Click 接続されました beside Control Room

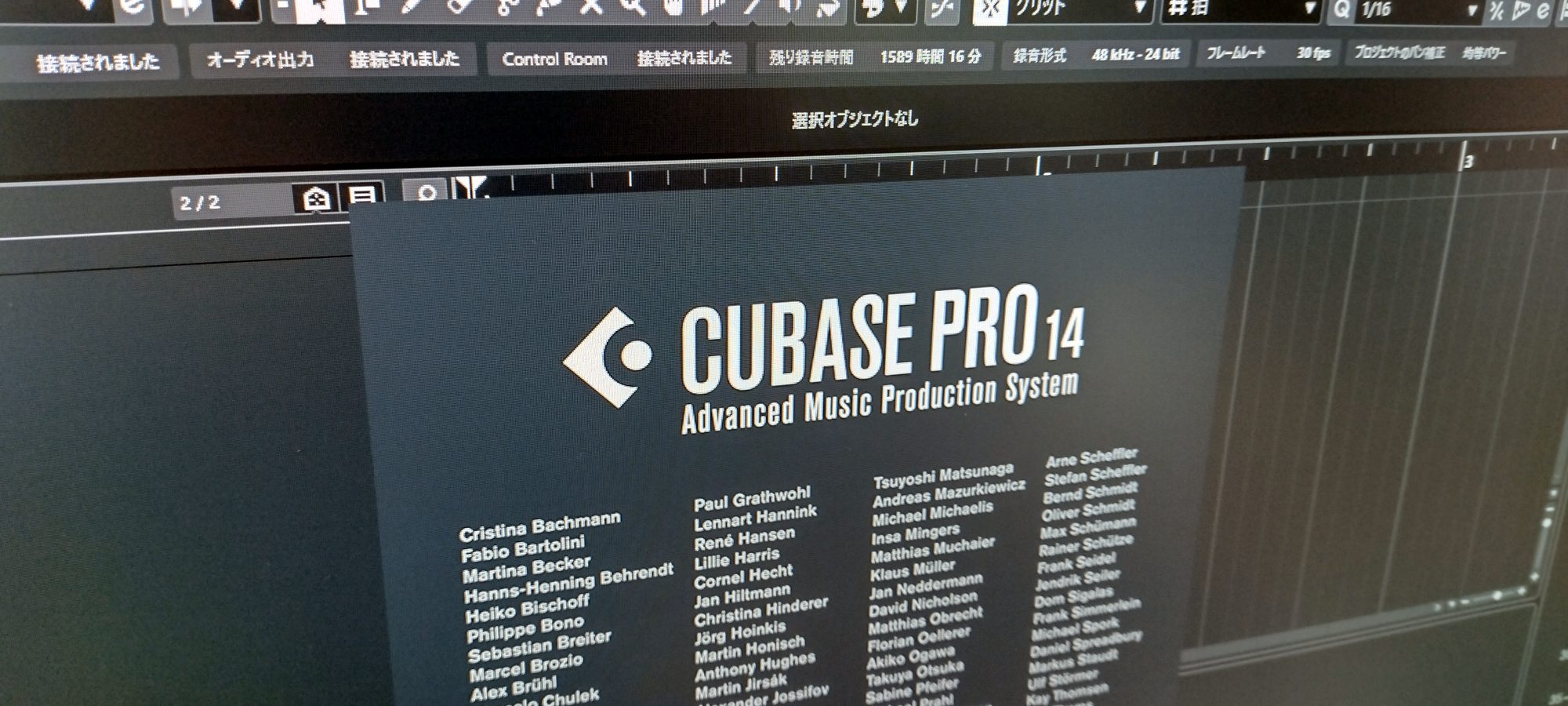[x=684, y=57]
